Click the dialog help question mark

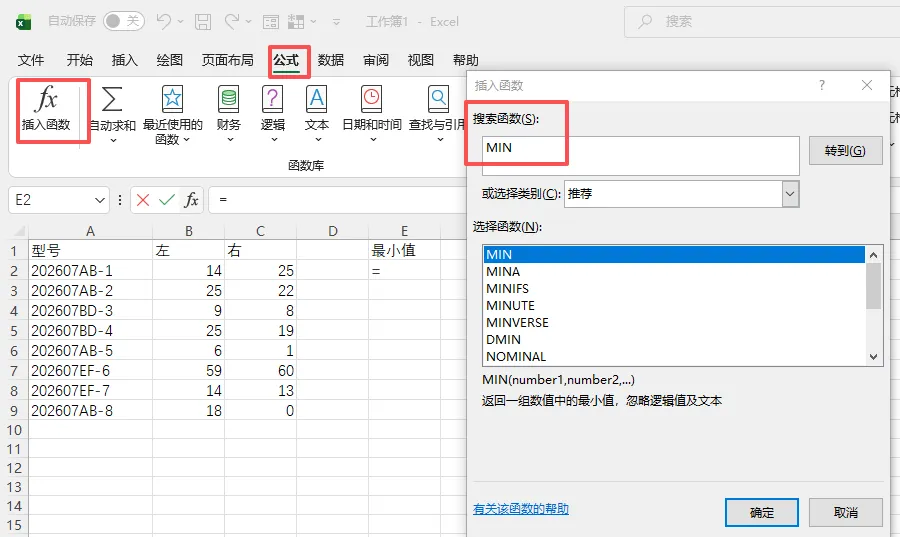(822, 85)
